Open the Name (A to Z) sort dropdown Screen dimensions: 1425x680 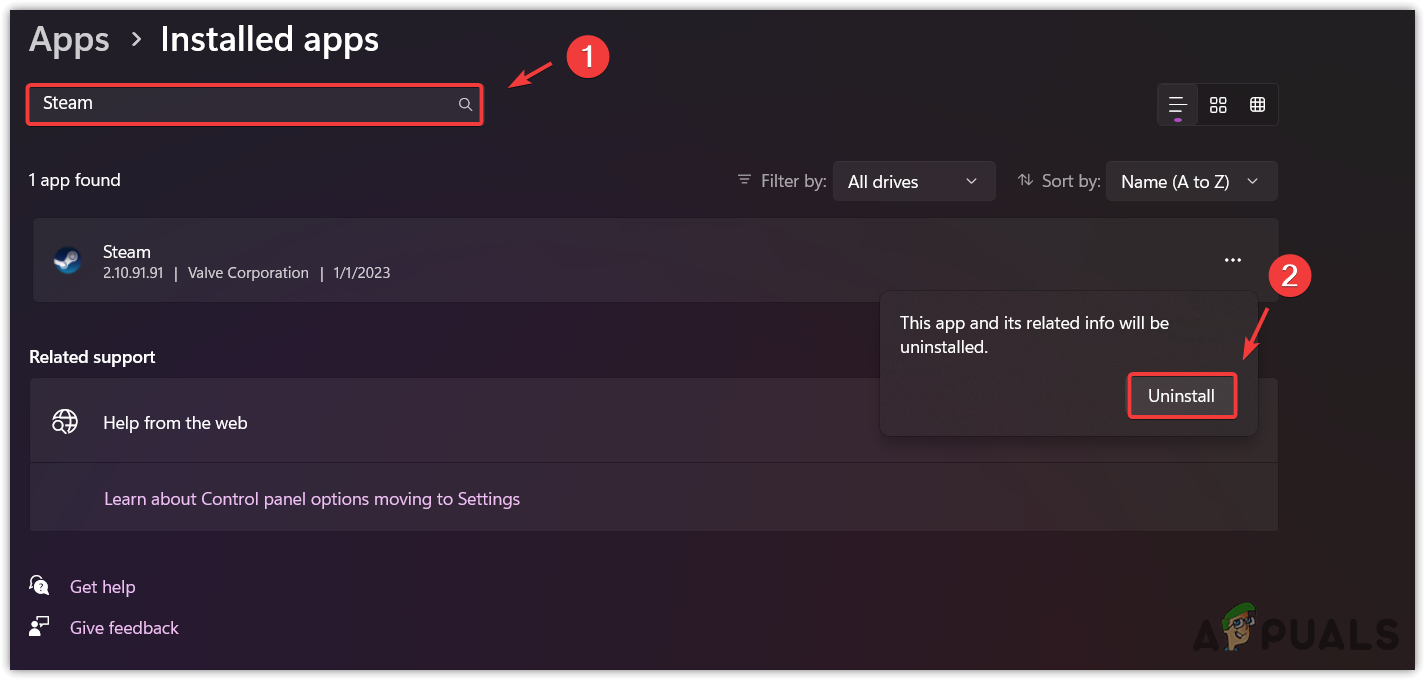tap(1190, 181)
